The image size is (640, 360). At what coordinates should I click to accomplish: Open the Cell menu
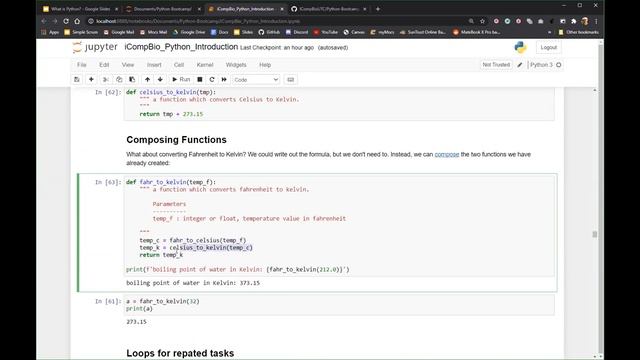[x=179, y=65]
